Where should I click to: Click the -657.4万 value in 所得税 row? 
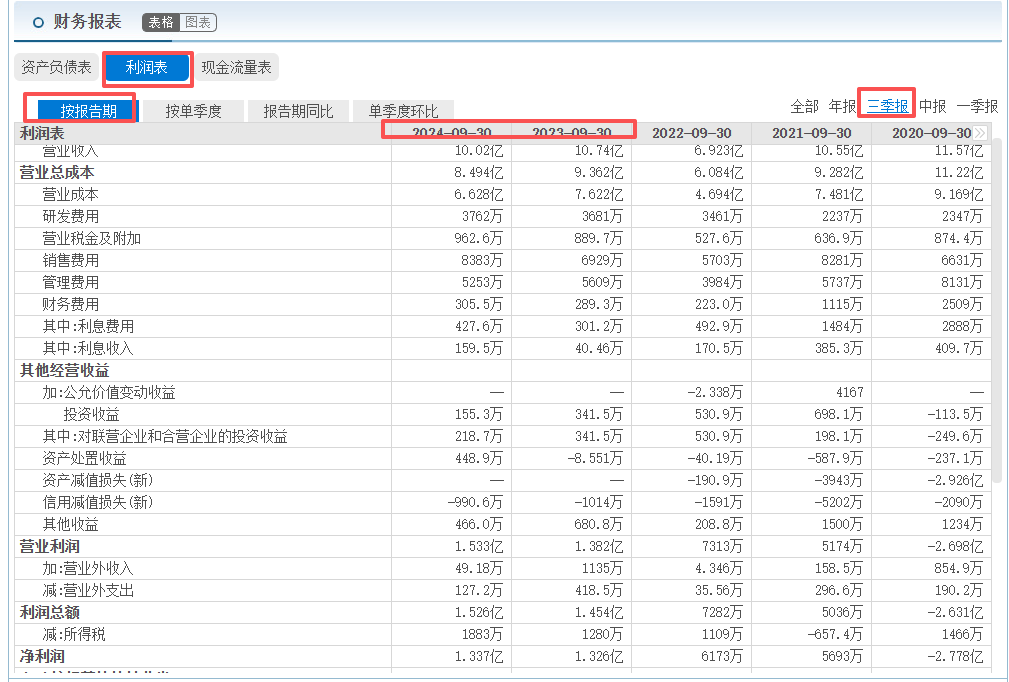(x=835, y=634)
